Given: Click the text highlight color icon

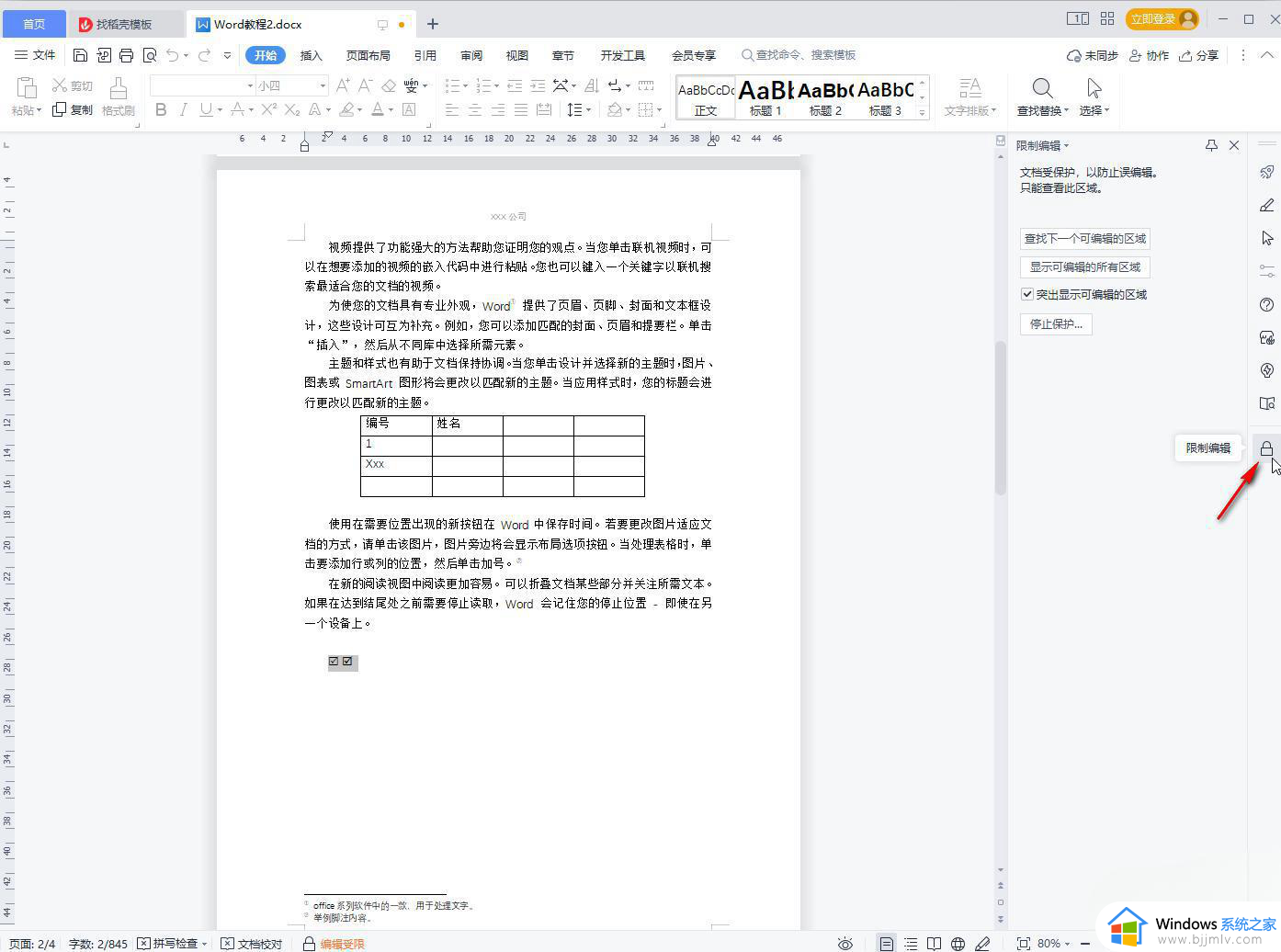Looking at the screenshot, I should (346, 109).
